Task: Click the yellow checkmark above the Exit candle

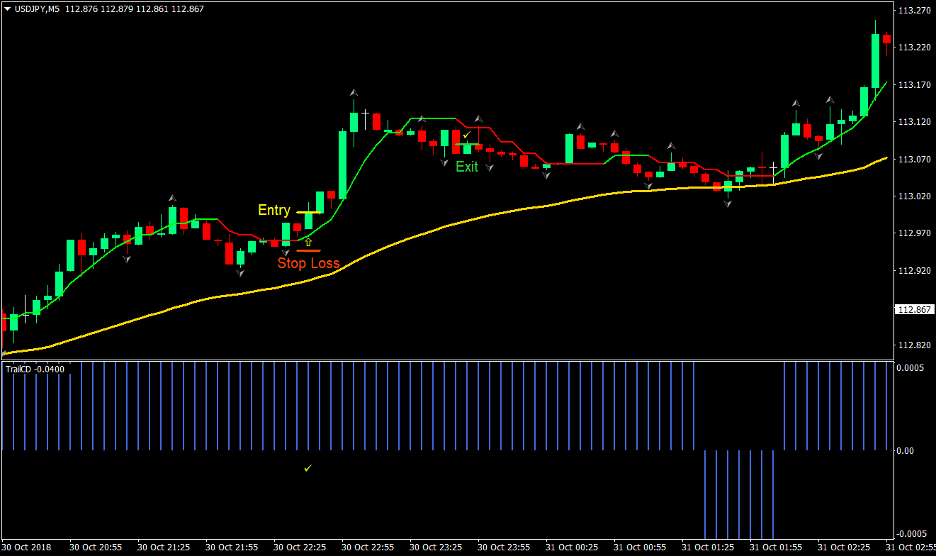Action: 466,134
